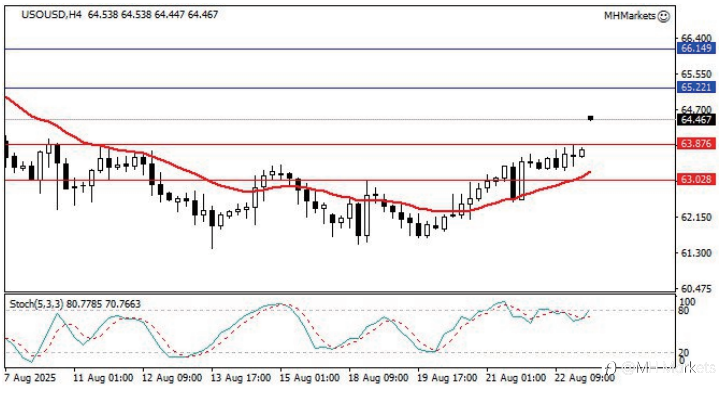
Task: Click the 64.467 current price label
Action: coord(696,120)
